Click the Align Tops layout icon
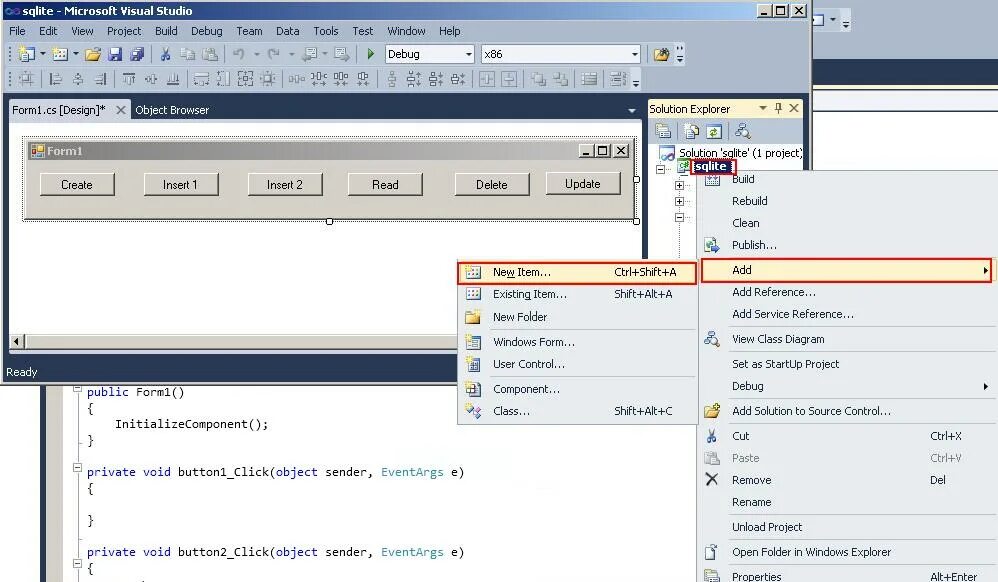998x582 pixels. click(129, 79)
